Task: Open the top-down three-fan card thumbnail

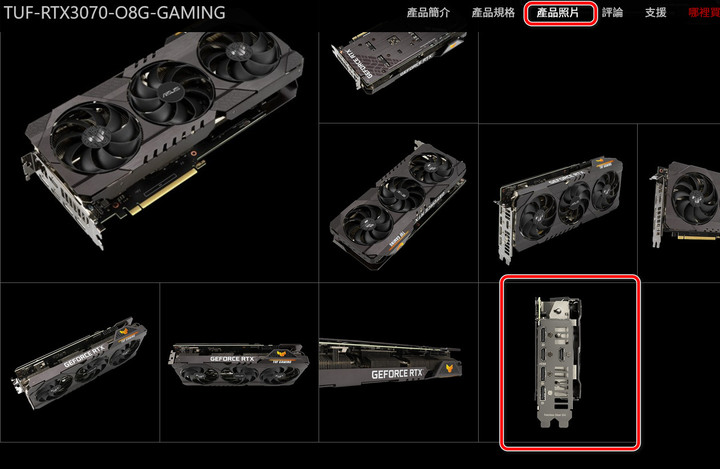Action: point(399,203)
